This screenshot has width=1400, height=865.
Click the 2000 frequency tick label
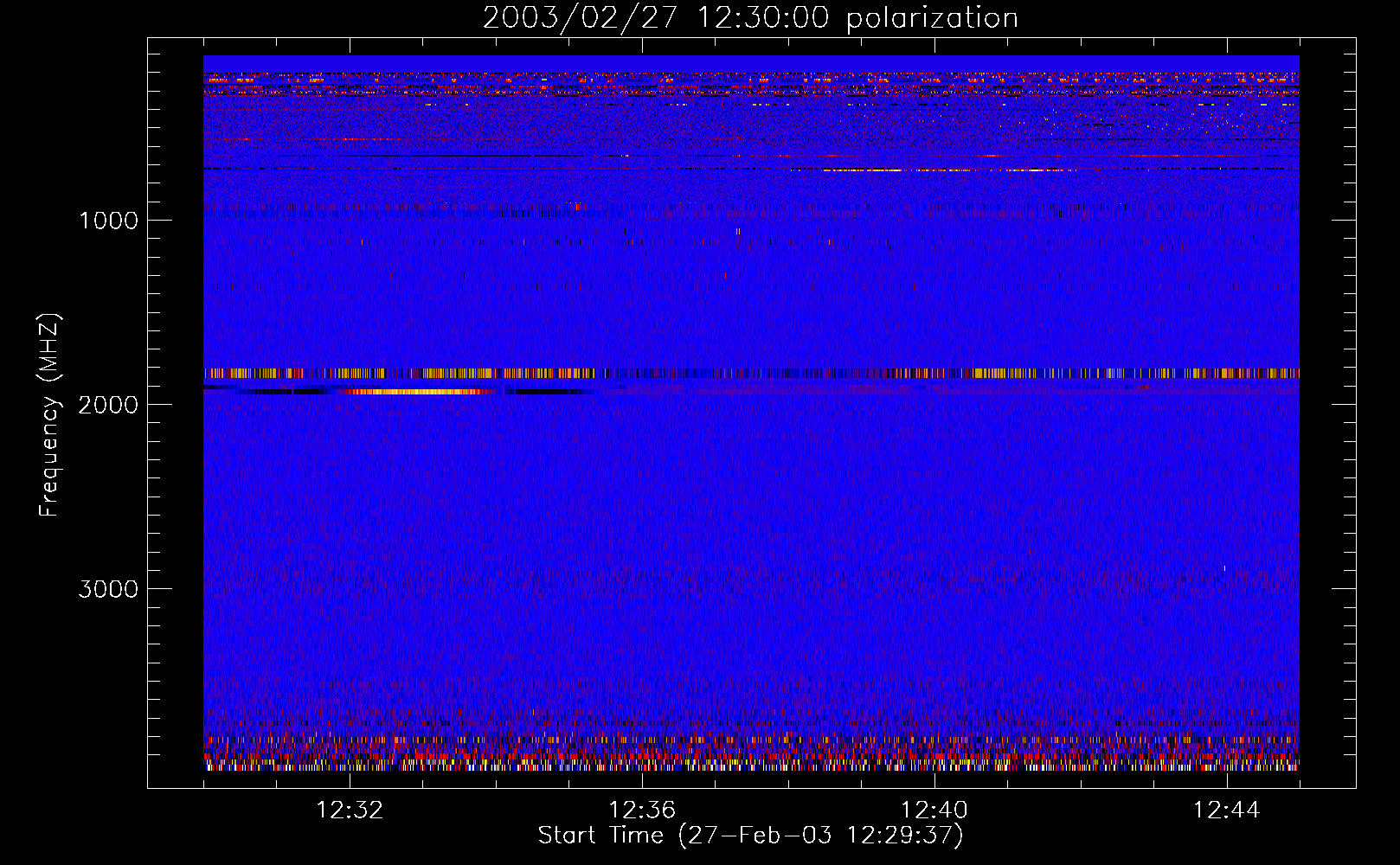coord(108,405)
